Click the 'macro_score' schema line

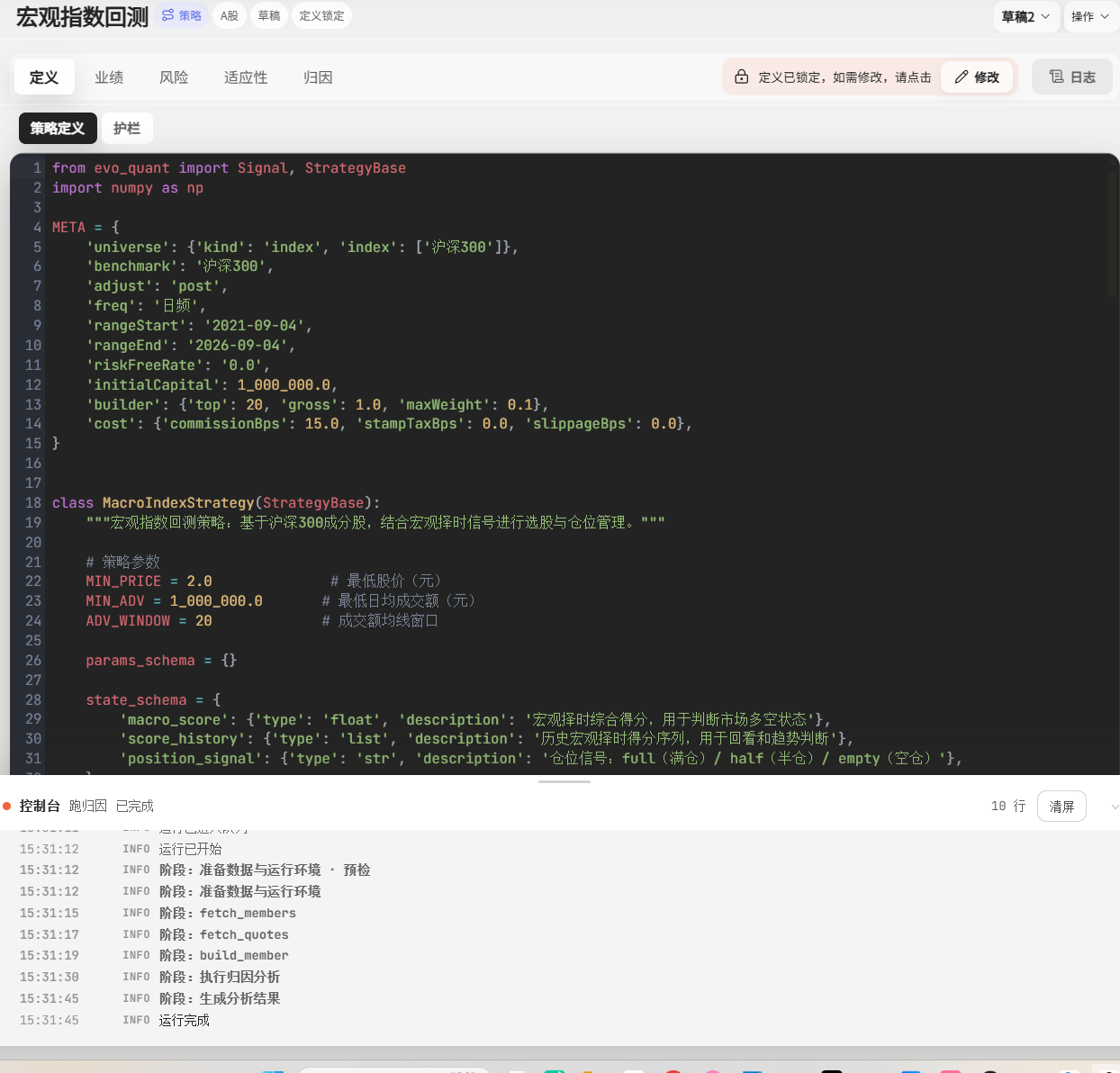(475, 719)
